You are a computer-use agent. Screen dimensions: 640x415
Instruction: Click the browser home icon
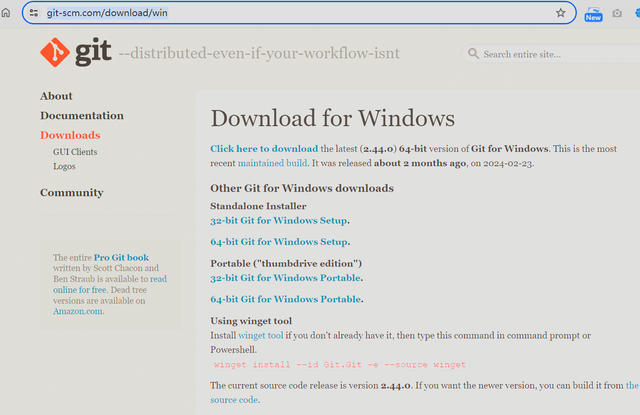click(6, 13)
